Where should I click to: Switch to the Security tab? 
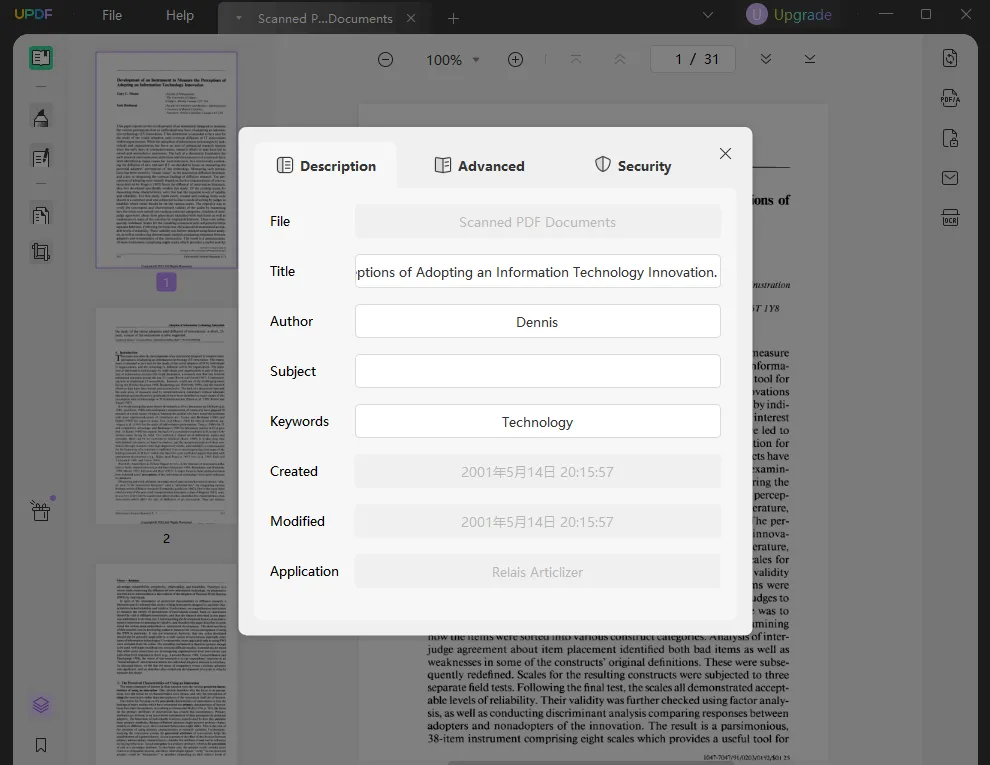632,165
